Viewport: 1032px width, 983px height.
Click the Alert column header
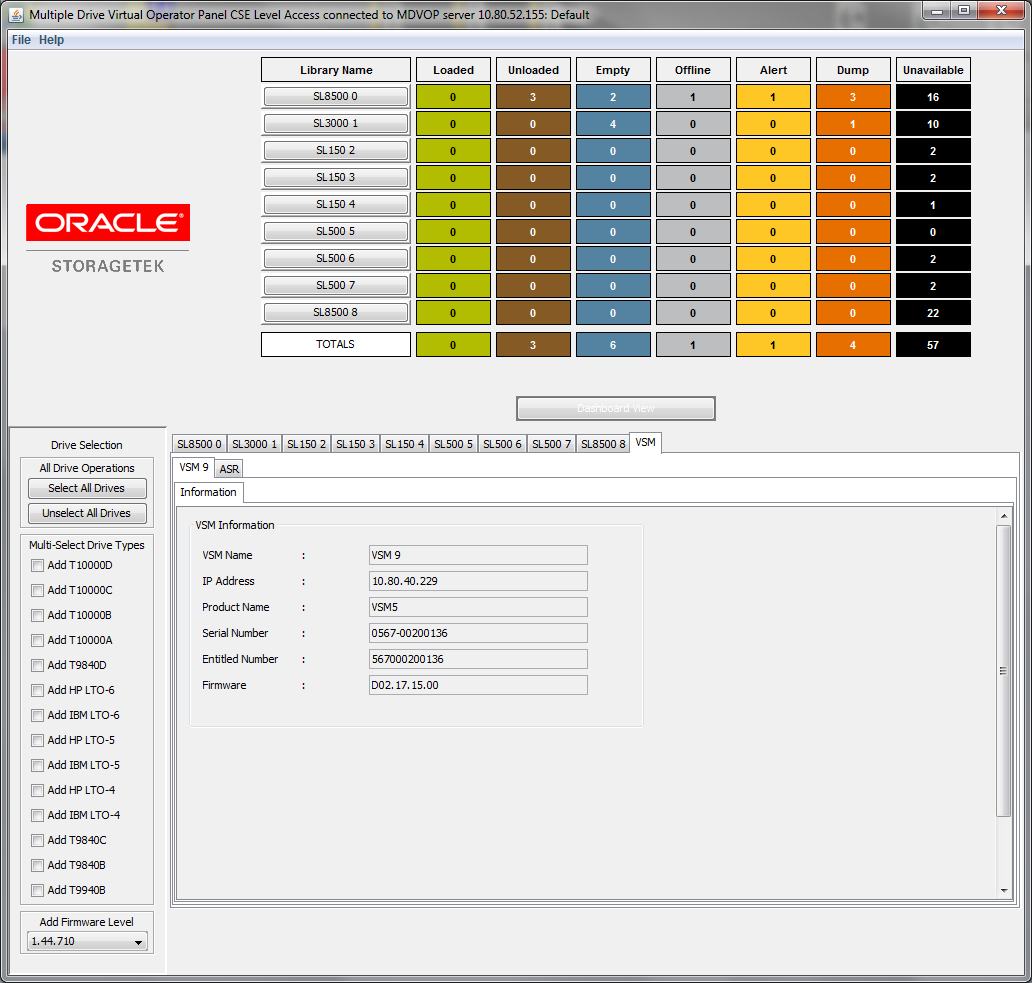[773, 70]
